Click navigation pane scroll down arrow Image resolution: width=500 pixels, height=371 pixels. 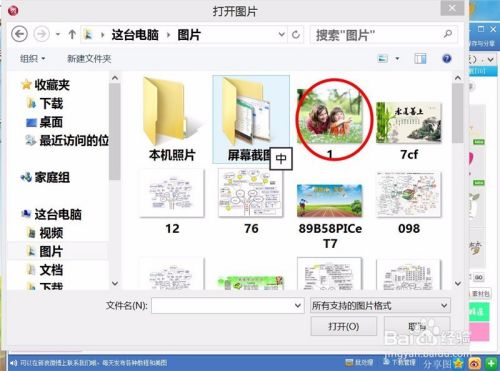pos(115,284)
